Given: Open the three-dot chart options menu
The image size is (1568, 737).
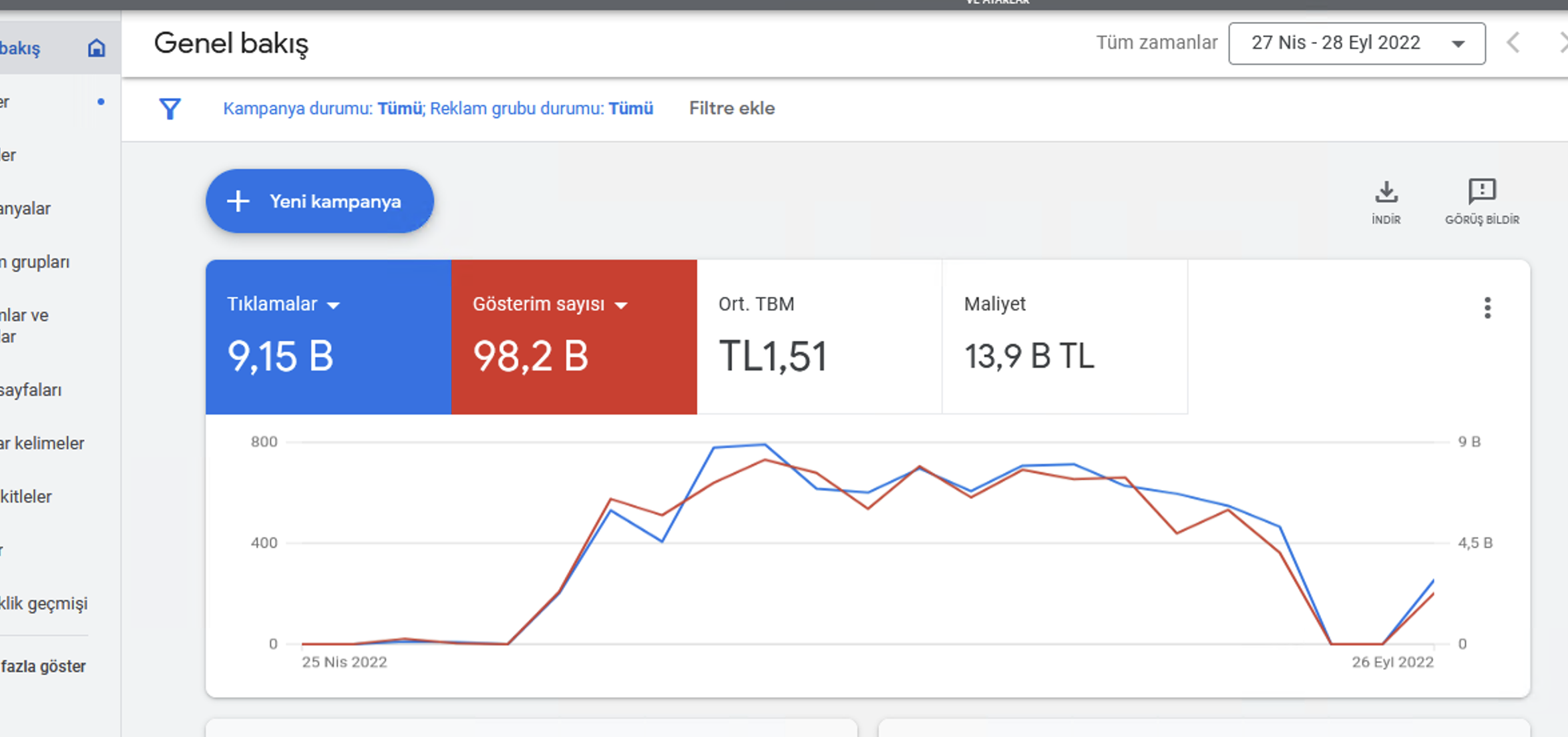Looking at the screenshot, I should click(x=1487, y=308).
